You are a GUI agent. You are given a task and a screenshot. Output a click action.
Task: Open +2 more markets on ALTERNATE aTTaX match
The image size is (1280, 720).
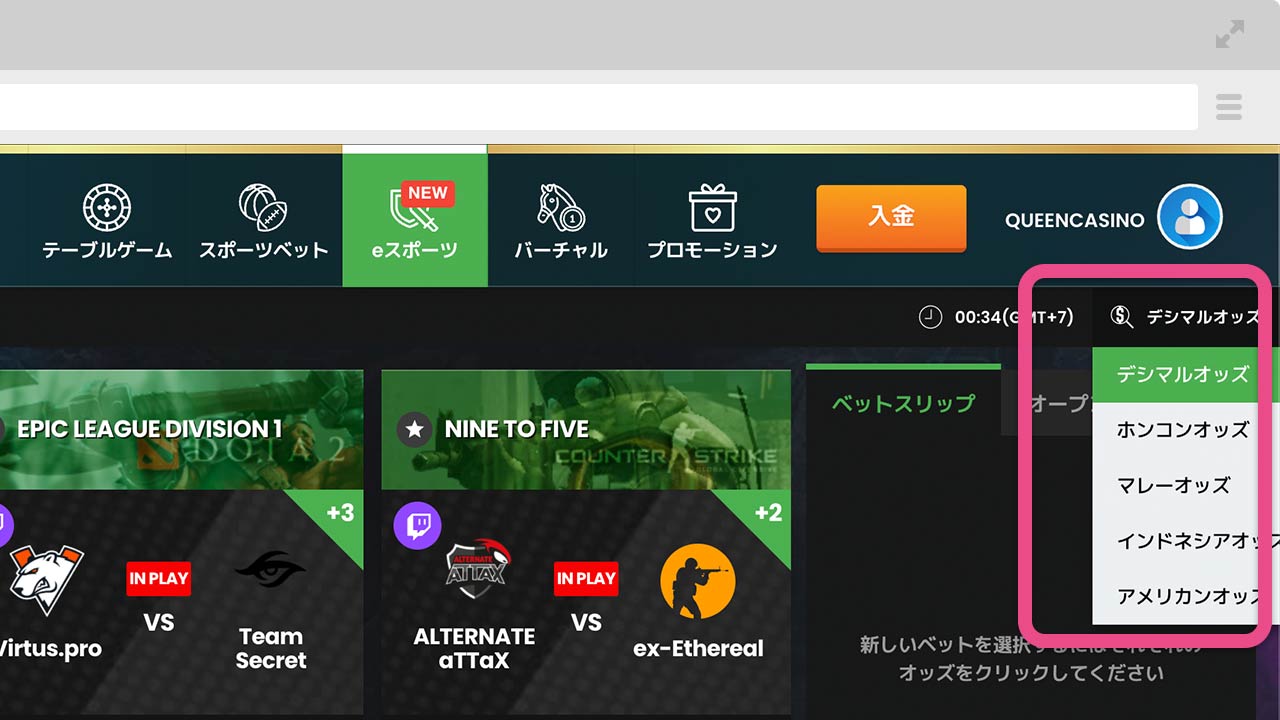768,513
